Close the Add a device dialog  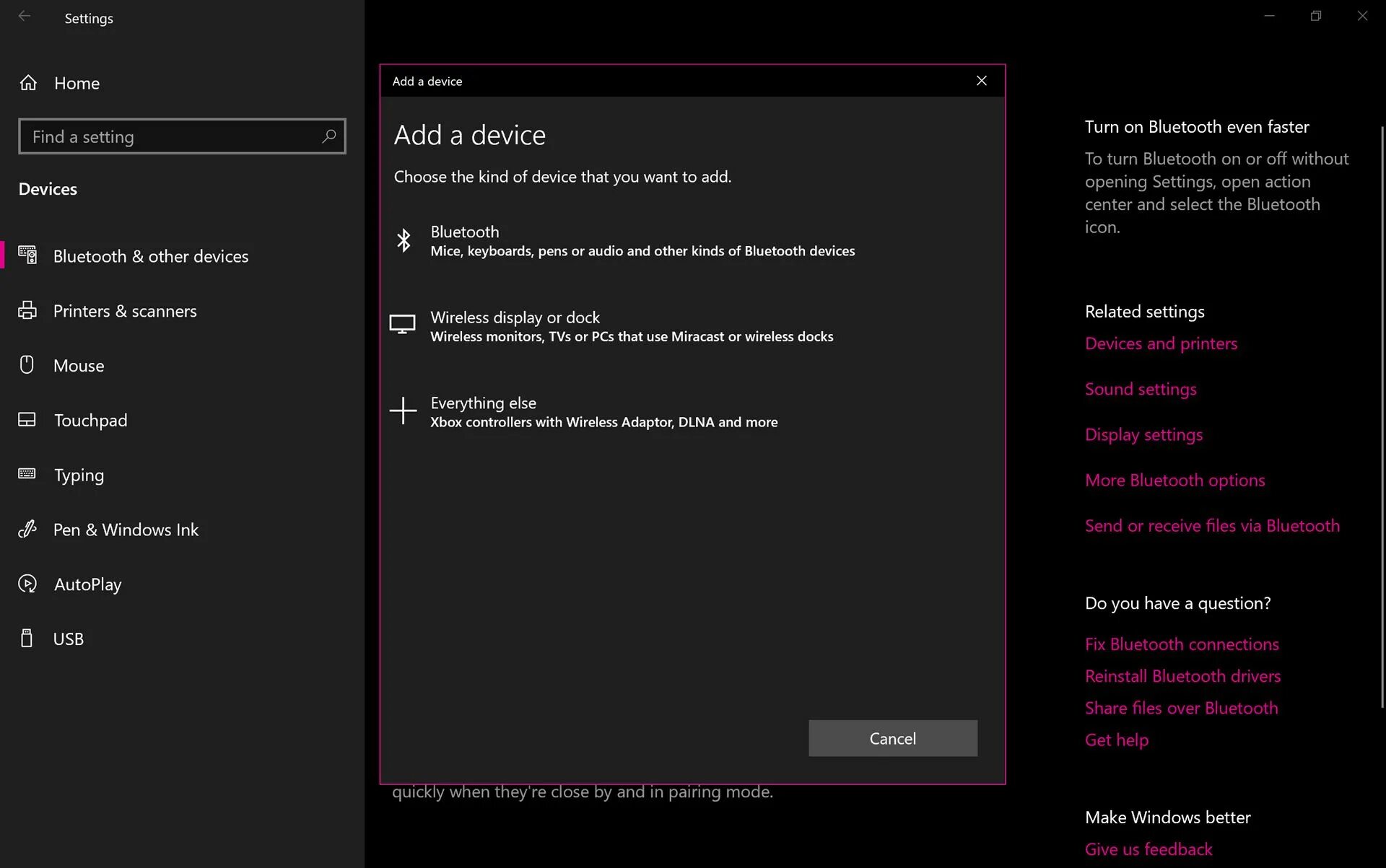981,81
